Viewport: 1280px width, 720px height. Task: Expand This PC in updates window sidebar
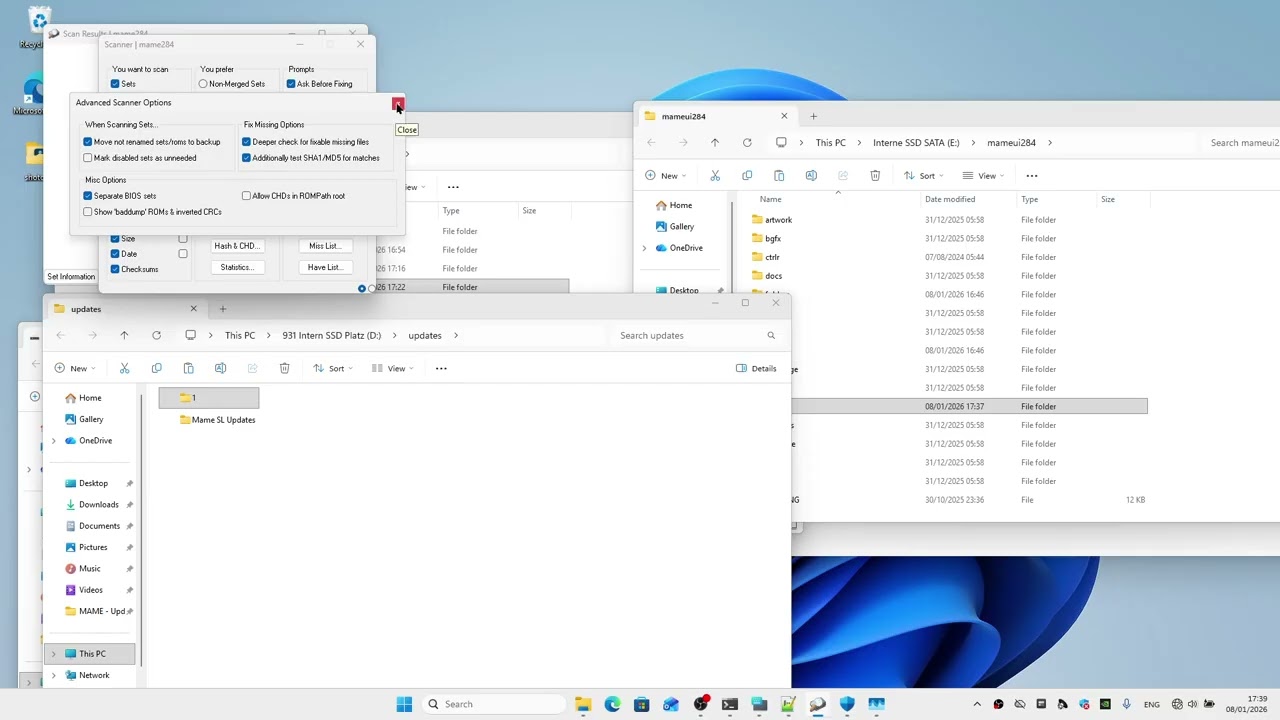[x=54, y=654]
